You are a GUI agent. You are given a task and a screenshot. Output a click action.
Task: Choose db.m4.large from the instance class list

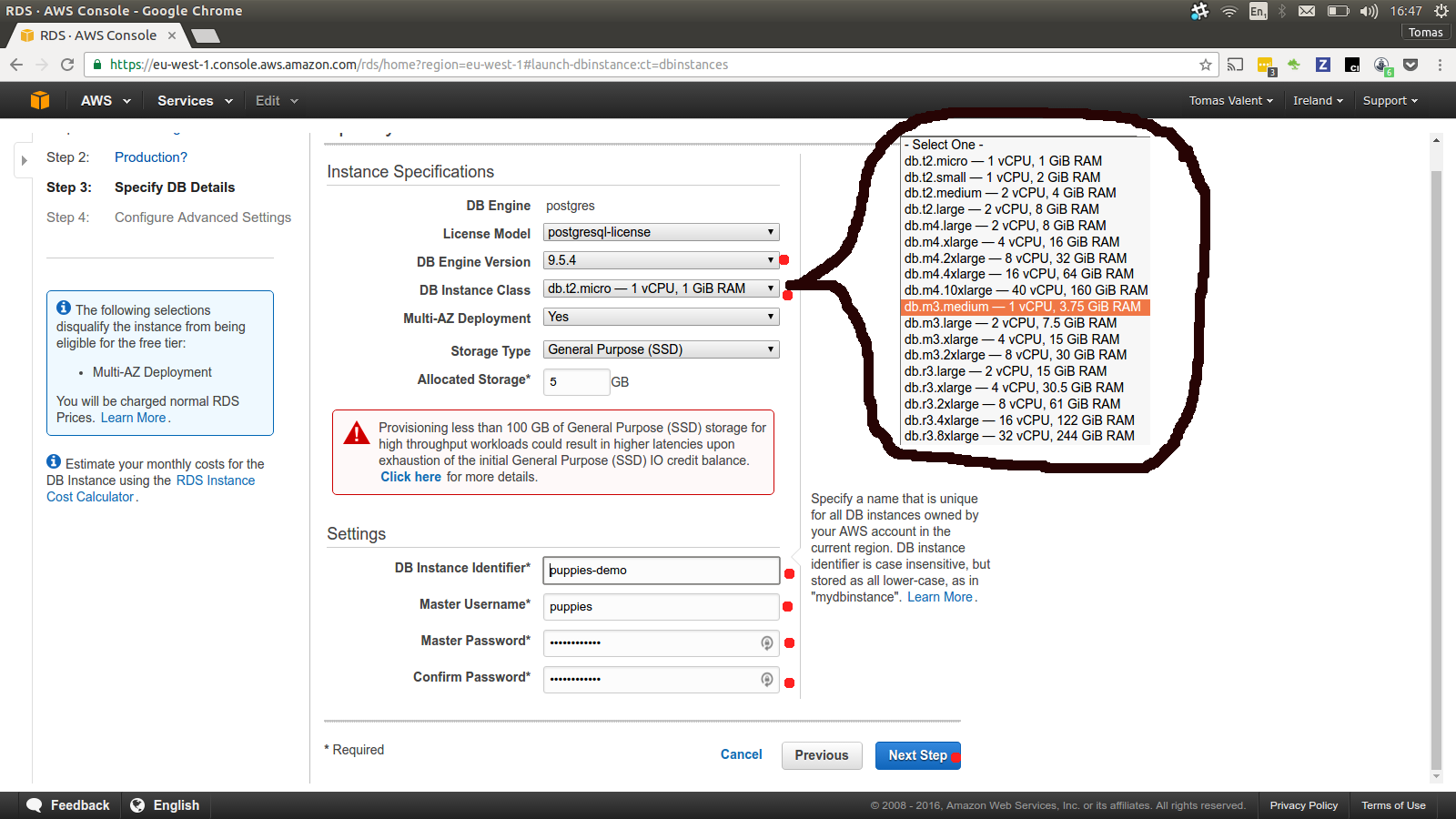tap(1026, 226)
